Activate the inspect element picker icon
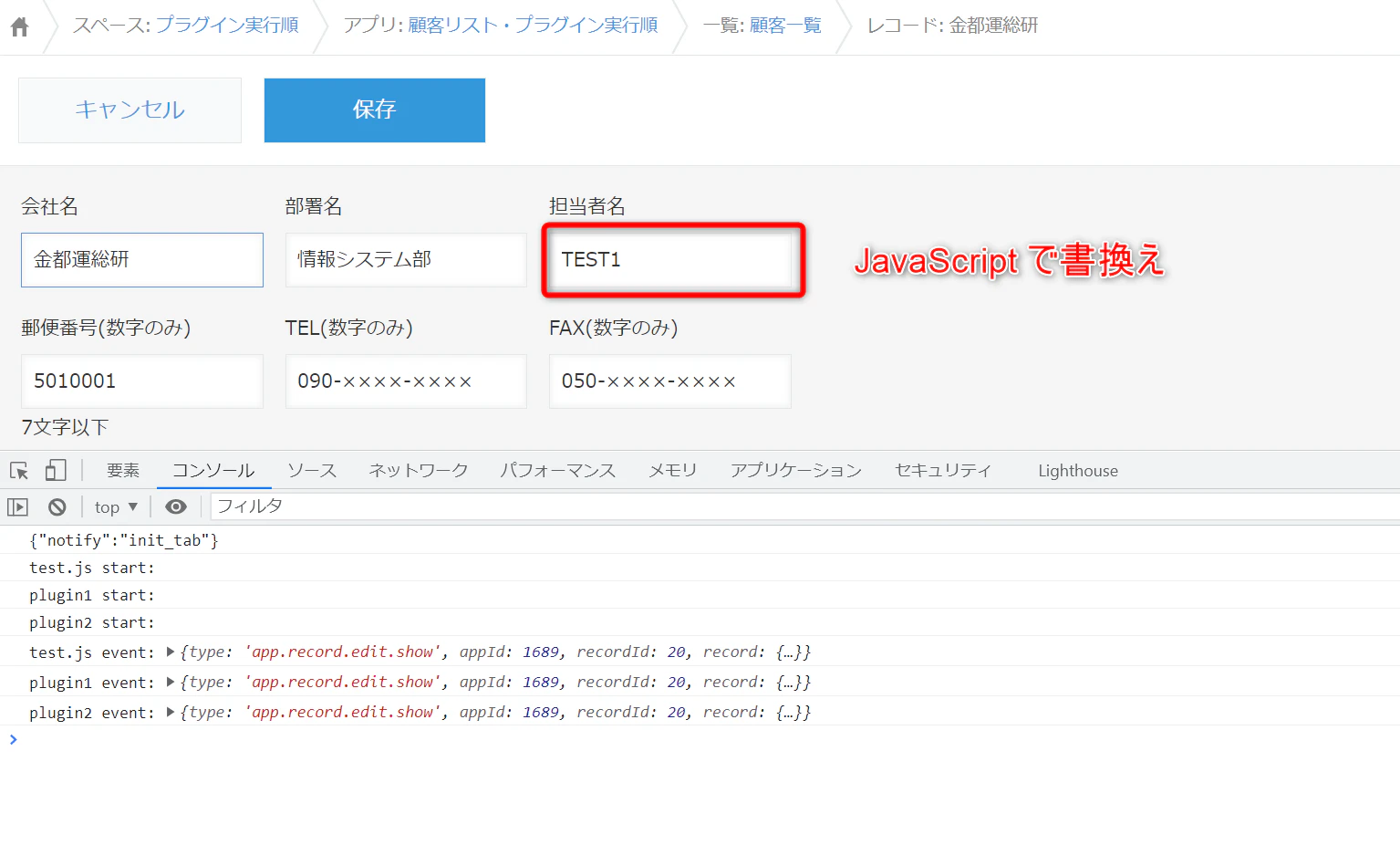Screen dimensions: 1400x845 click(19, 471)
